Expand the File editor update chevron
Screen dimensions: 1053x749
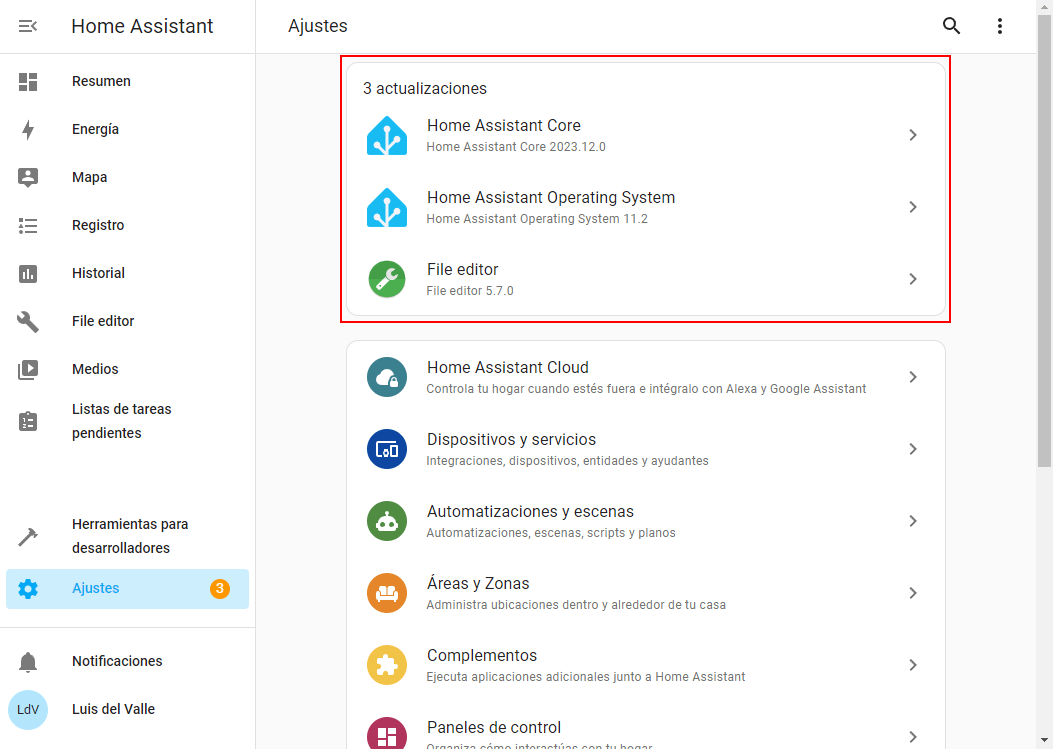912,279
